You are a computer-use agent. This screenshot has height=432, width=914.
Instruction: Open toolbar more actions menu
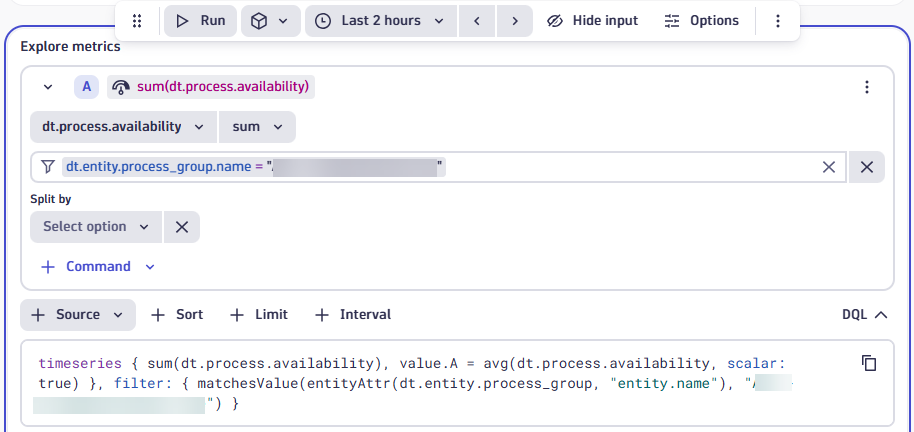(778, 21)
